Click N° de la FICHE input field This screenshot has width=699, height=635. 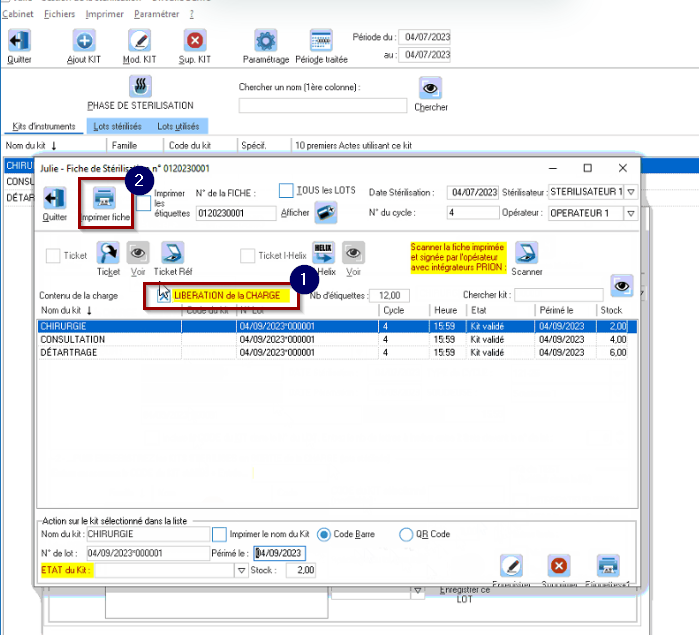click(236, 213)
